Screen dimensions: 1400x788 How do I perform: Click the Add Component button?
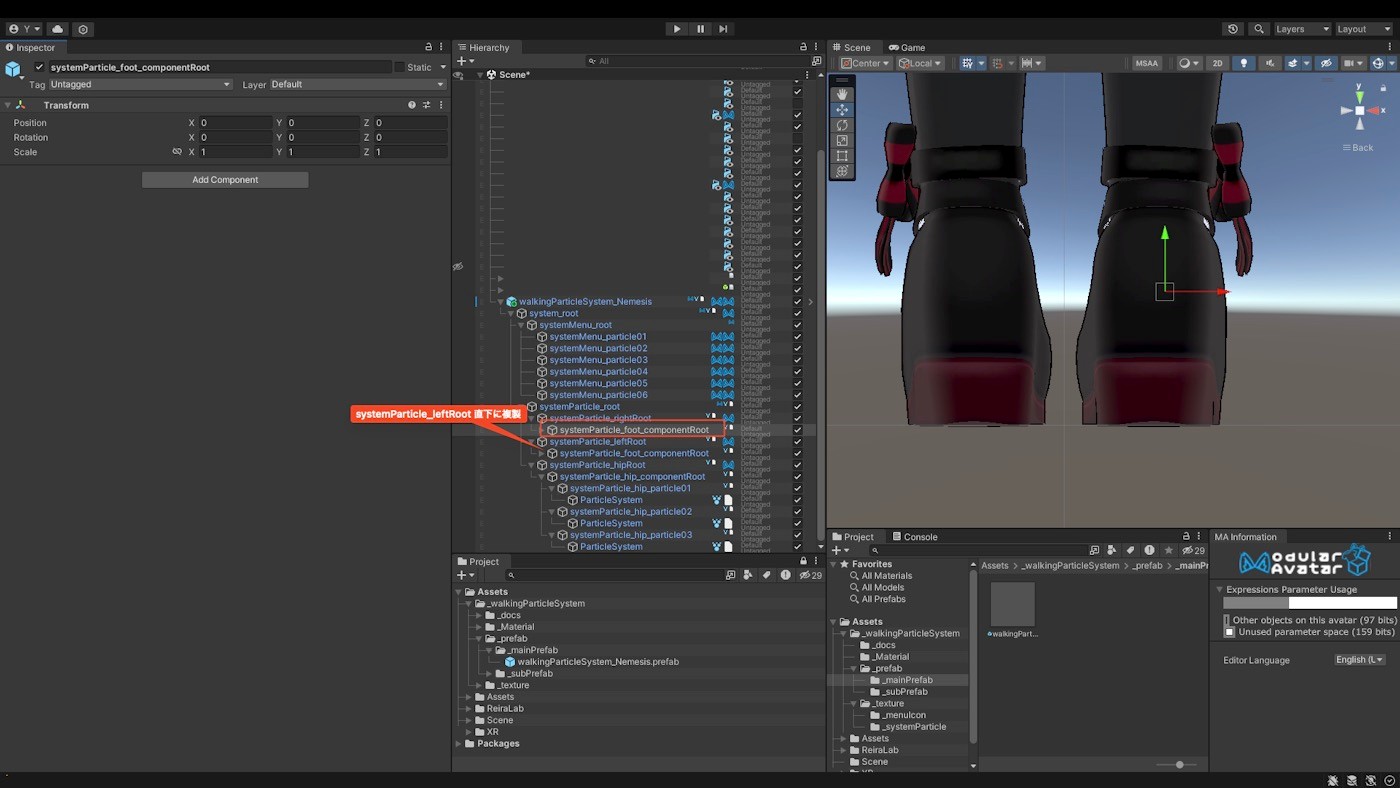click(x=225, y=180)
